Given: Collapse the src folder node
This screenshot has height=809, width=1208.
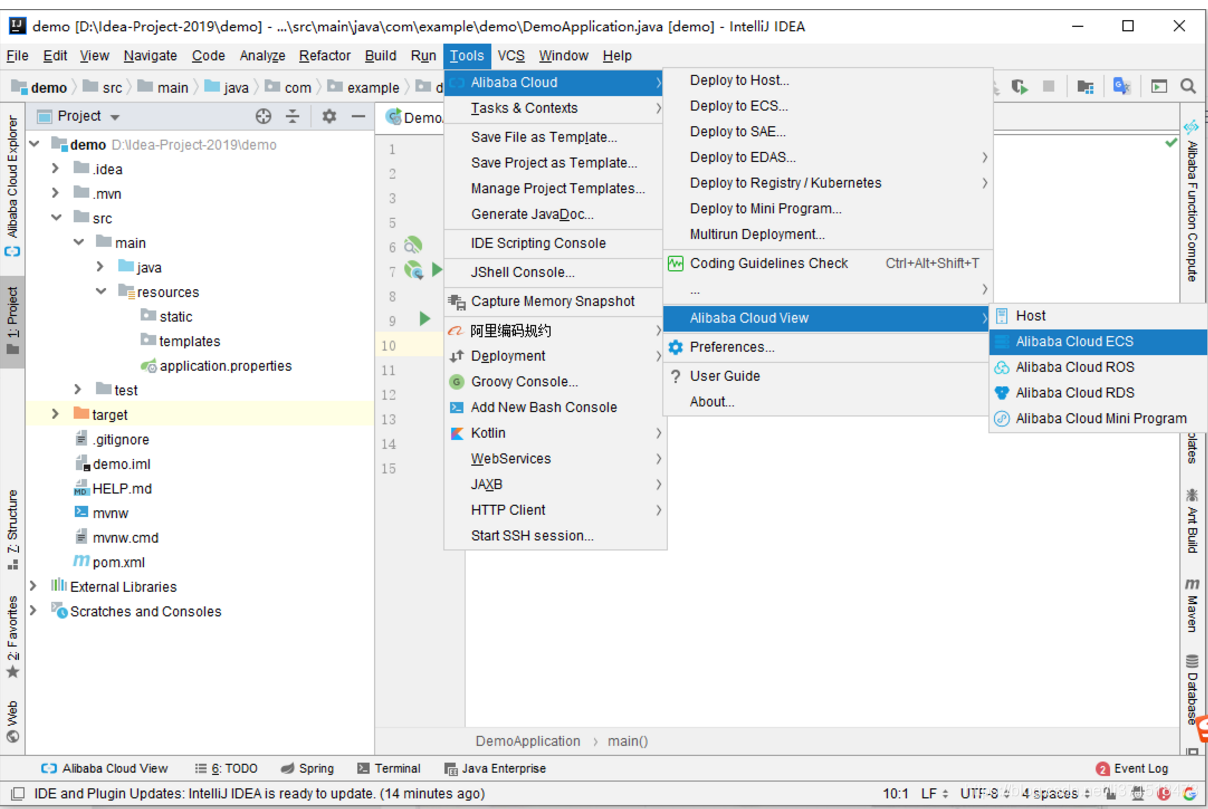Looking at the screenshot, I should click(56, 218).
